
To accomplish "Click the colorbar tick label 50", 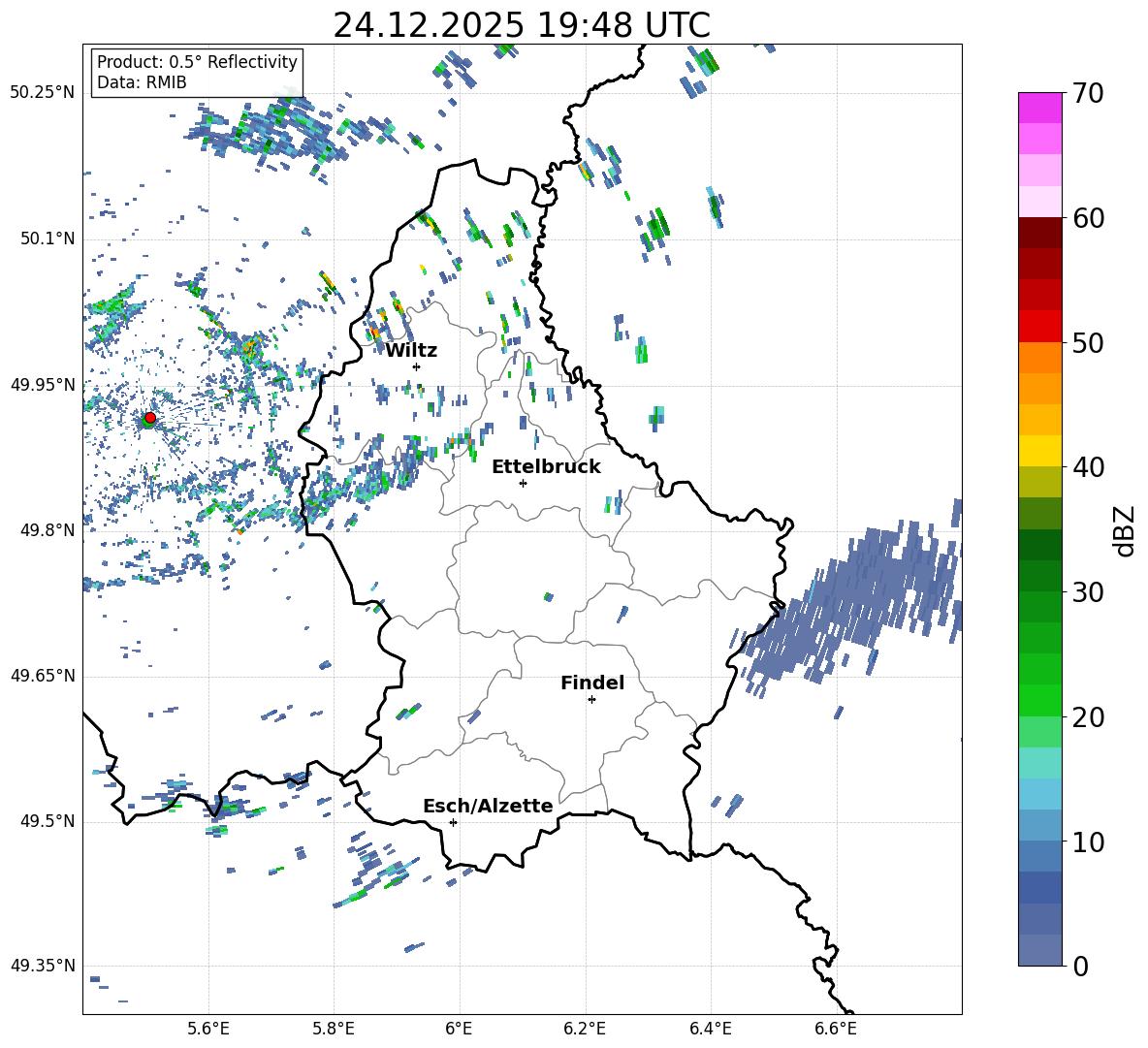I will [1088, 343].
